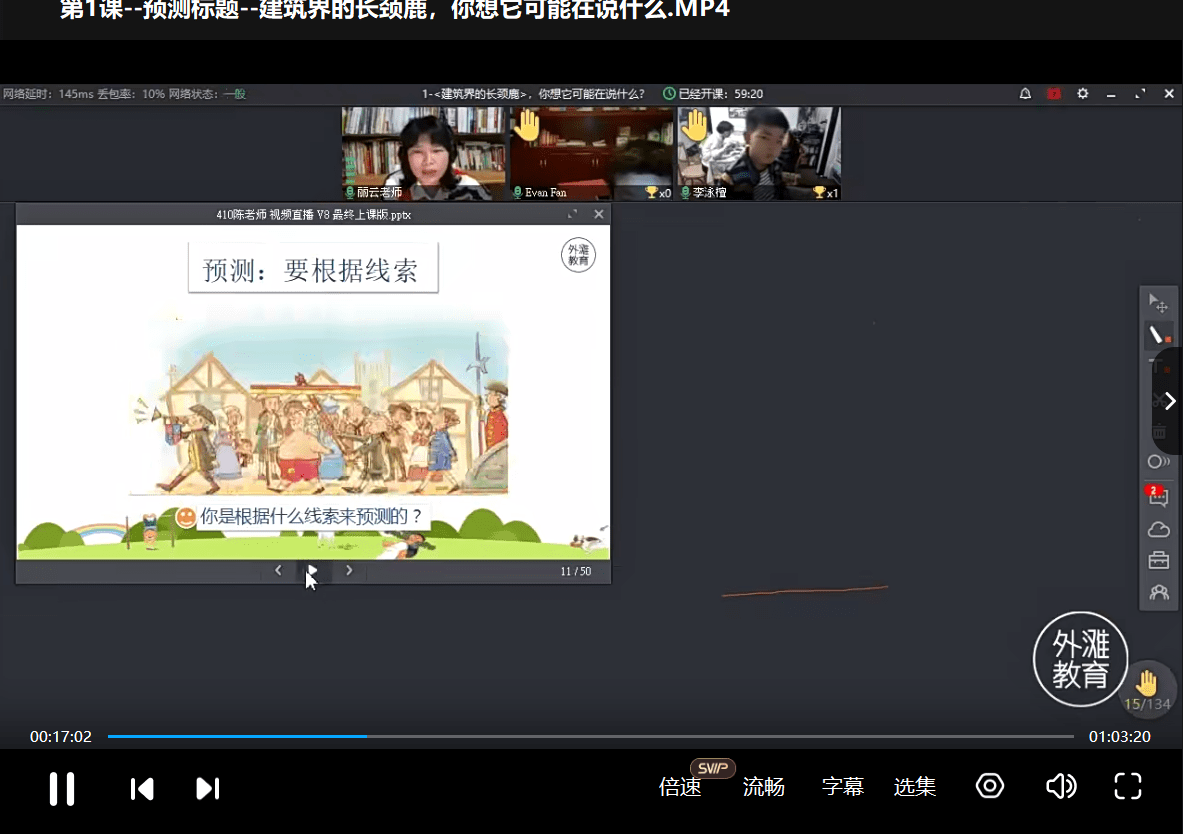The image size is (1183, 834).
Task: Click trophy x1 on 李泳檀's video
Action: 825,192
